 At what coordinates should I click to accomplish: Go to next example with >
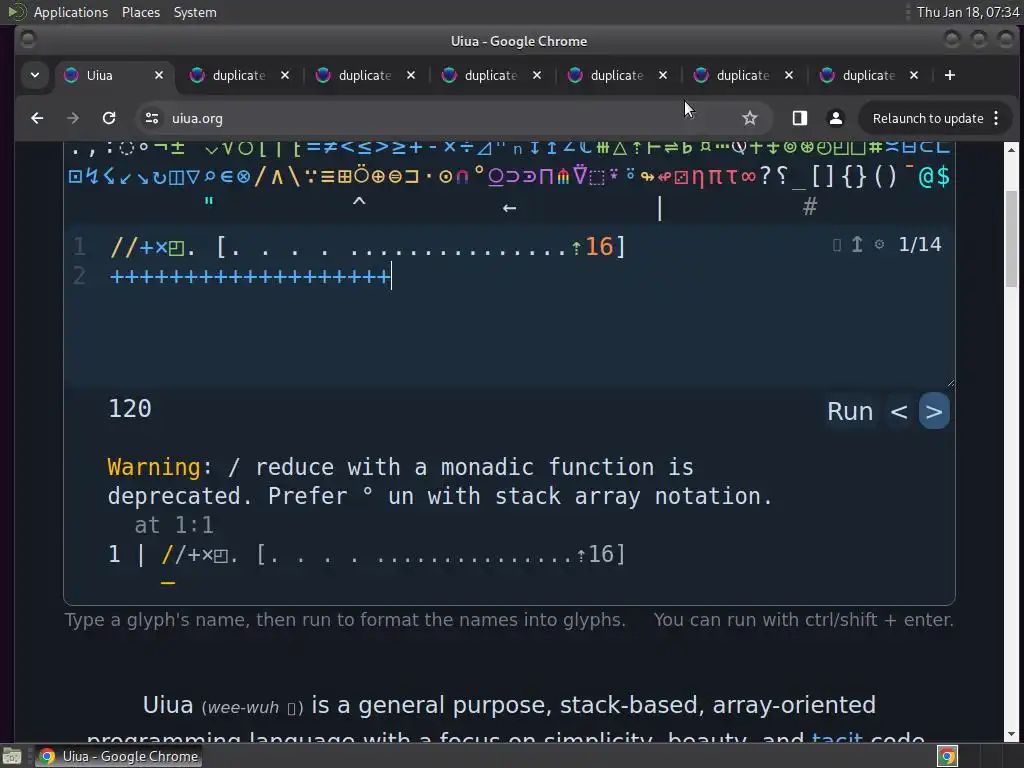[935, 411]
